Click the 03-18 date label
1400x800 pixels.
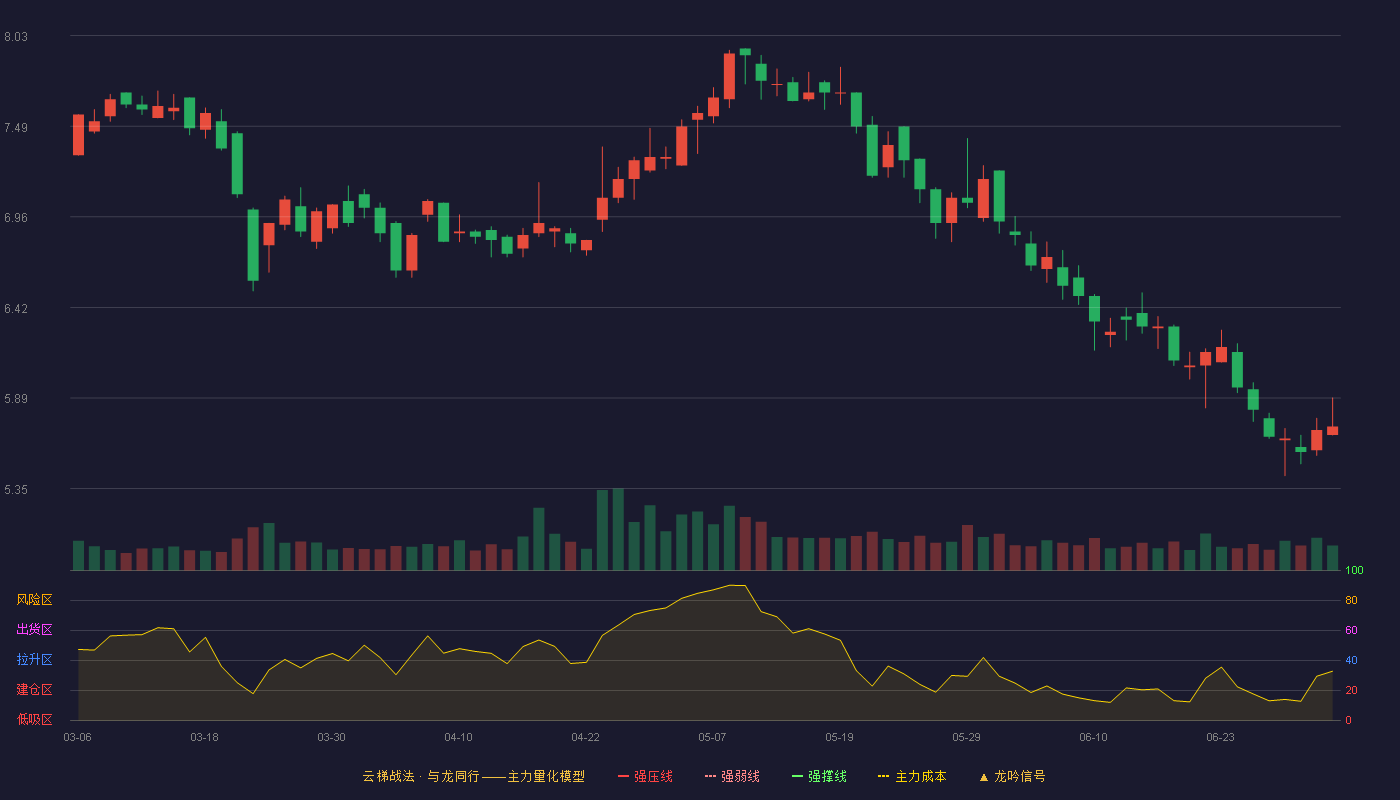[204, 737]
